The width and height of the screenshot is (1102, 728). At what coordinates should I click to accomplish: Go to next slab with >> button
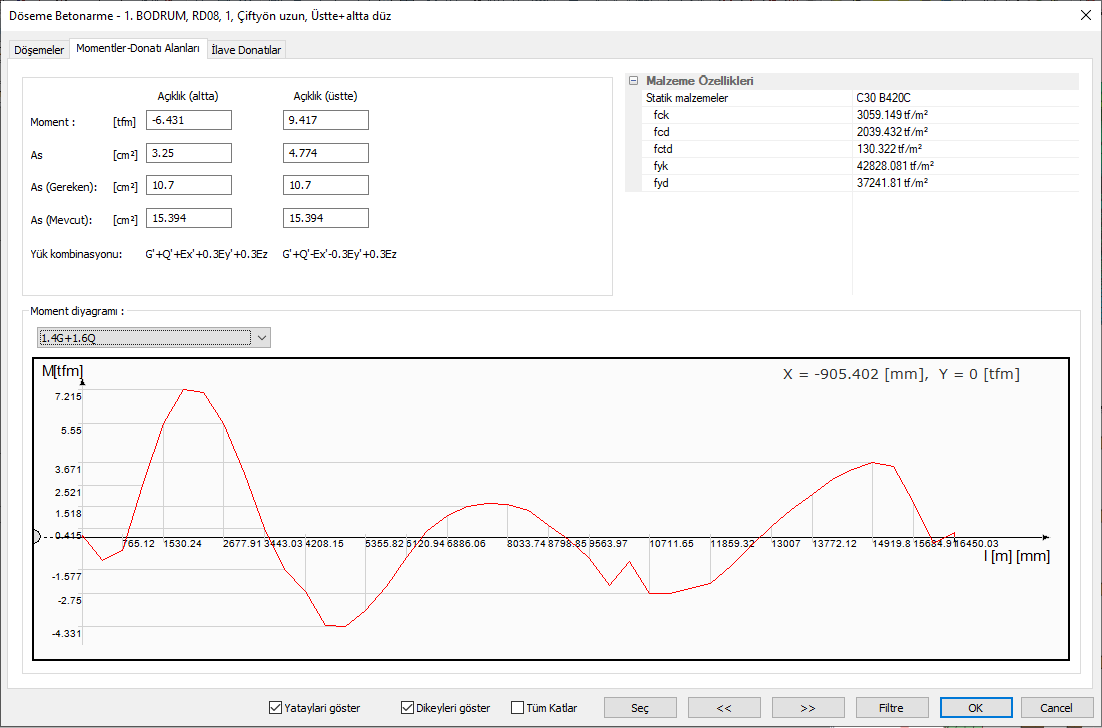808,708
